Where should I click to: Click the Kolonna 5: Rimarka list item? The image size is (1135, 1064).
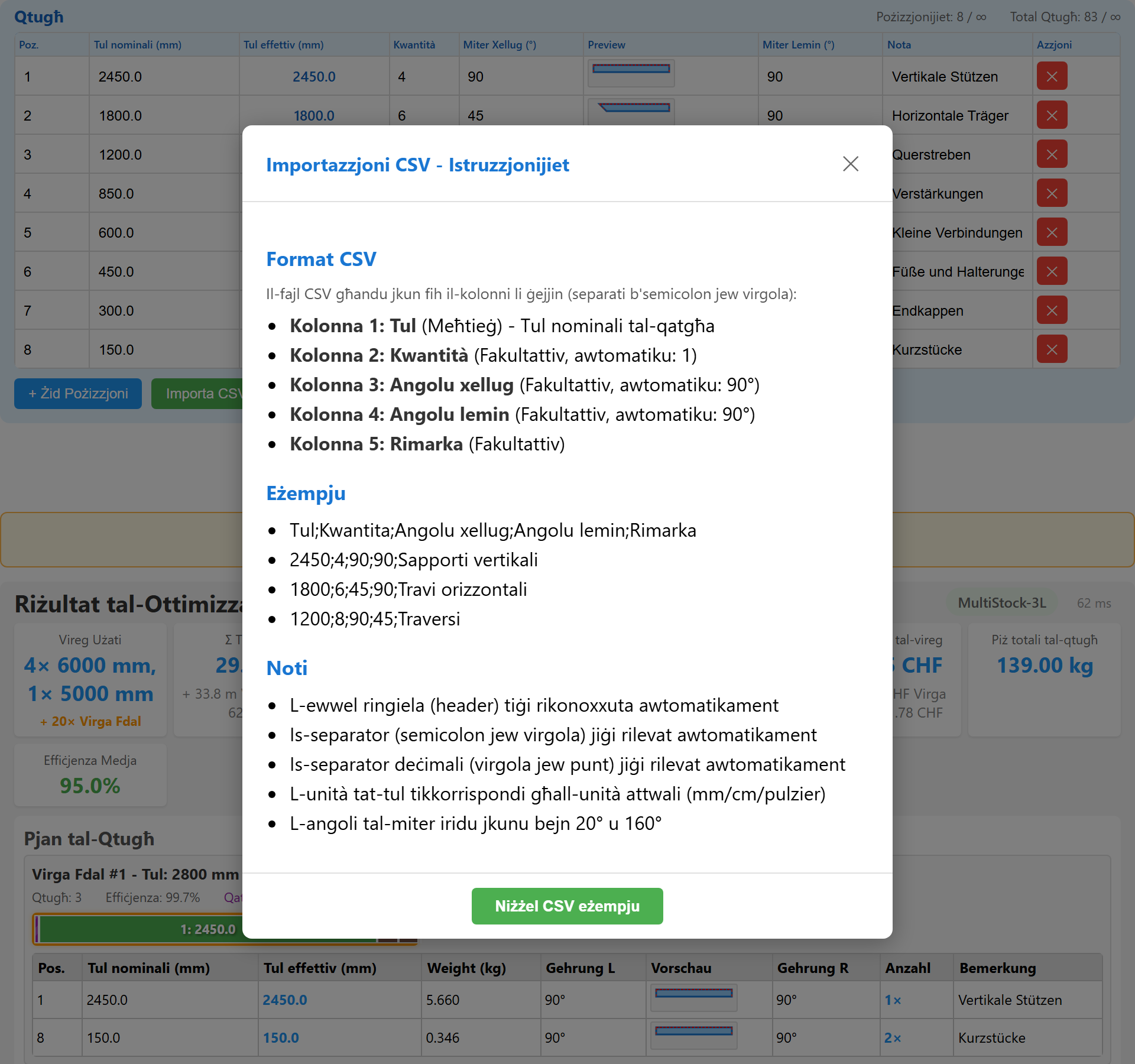pyautogui.click(x=427, y=444)
